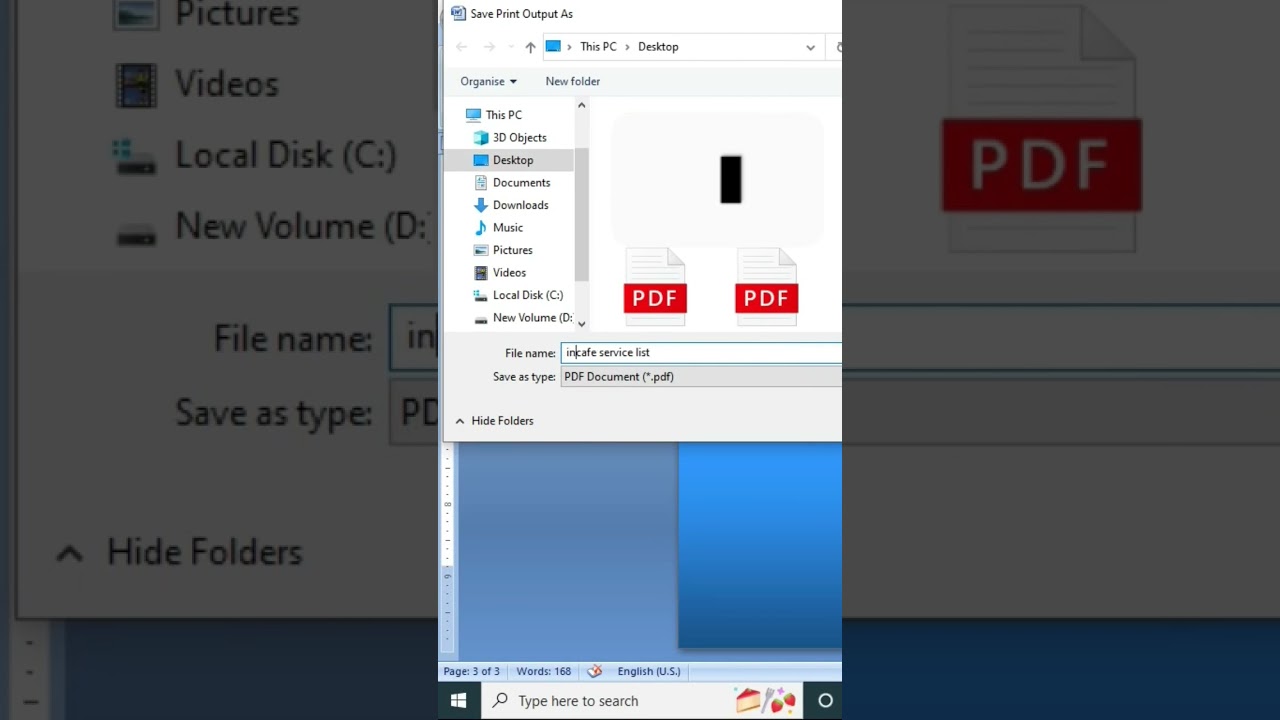1280x720 pixels.
Task: Open the Organise menu
Action: 488,81
